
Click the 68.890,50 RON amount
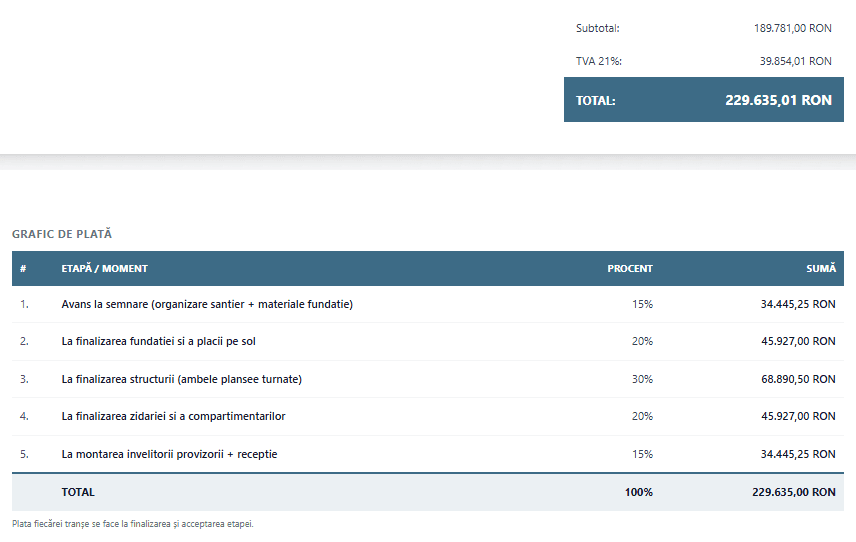[798, 379]
